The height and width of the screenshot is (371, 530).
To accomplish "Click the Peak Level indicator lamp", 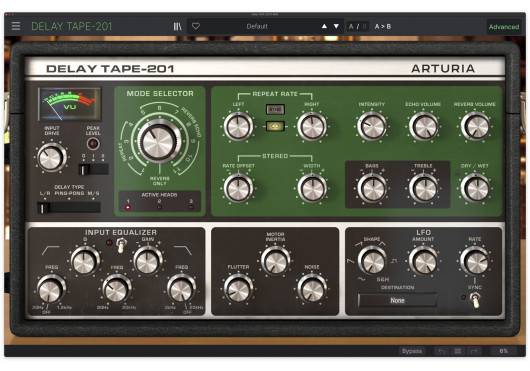I will 93,144.
